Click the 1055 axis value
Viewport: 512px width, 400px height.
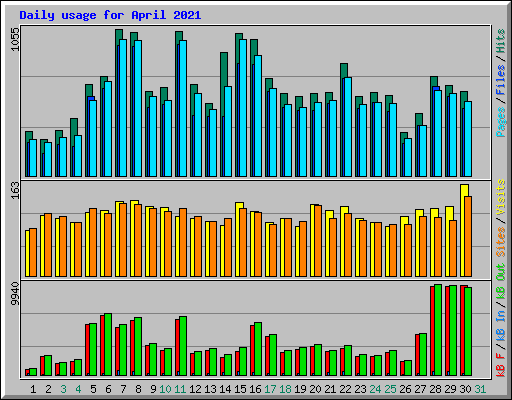point(15,39)
